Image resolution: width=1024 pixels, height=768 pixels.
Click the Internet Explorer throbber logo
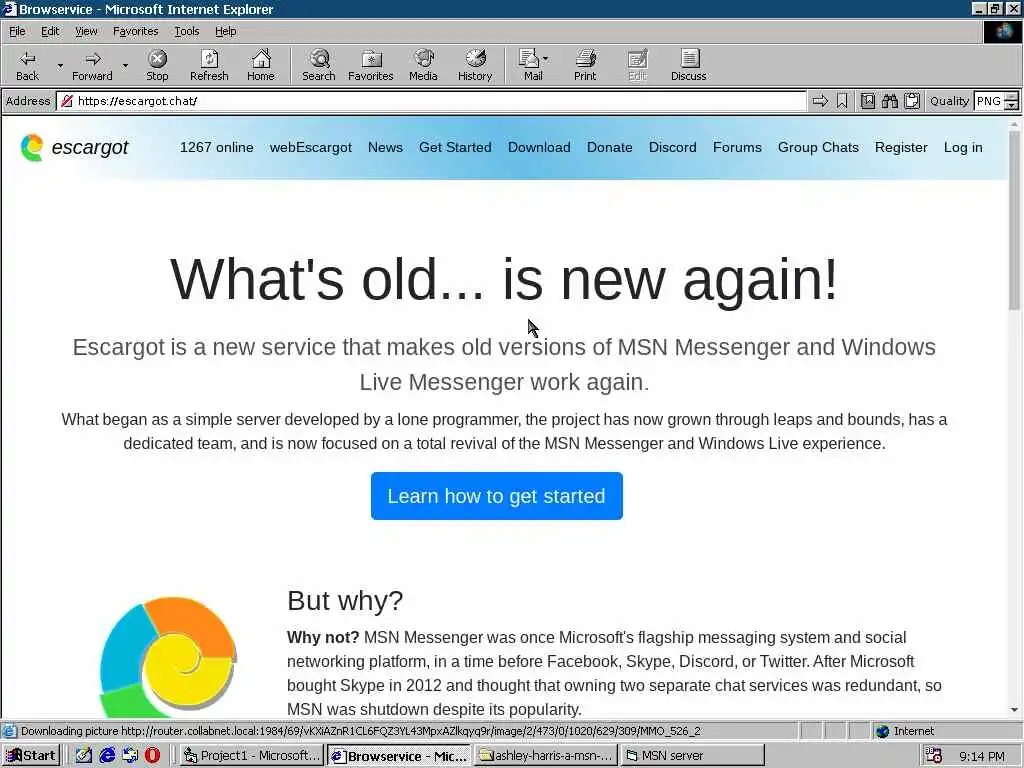click(1003, 32)
